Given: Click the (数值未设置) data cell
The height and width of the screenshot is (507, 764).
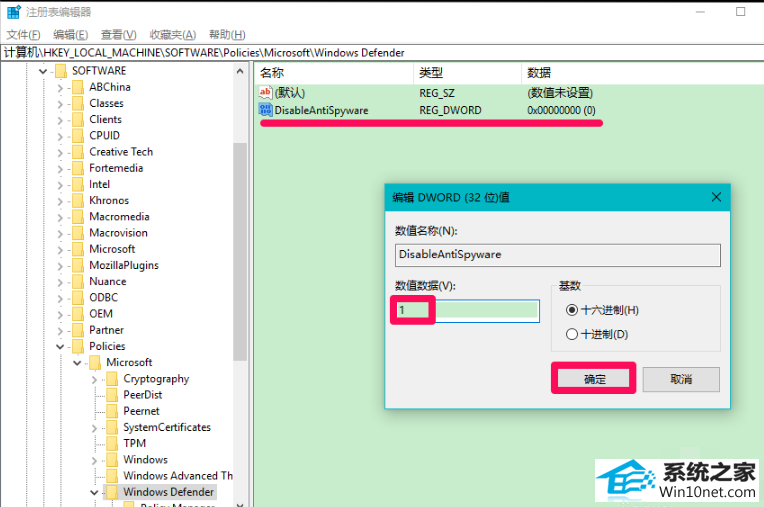Looking at the screenshot, I should 560,93.
